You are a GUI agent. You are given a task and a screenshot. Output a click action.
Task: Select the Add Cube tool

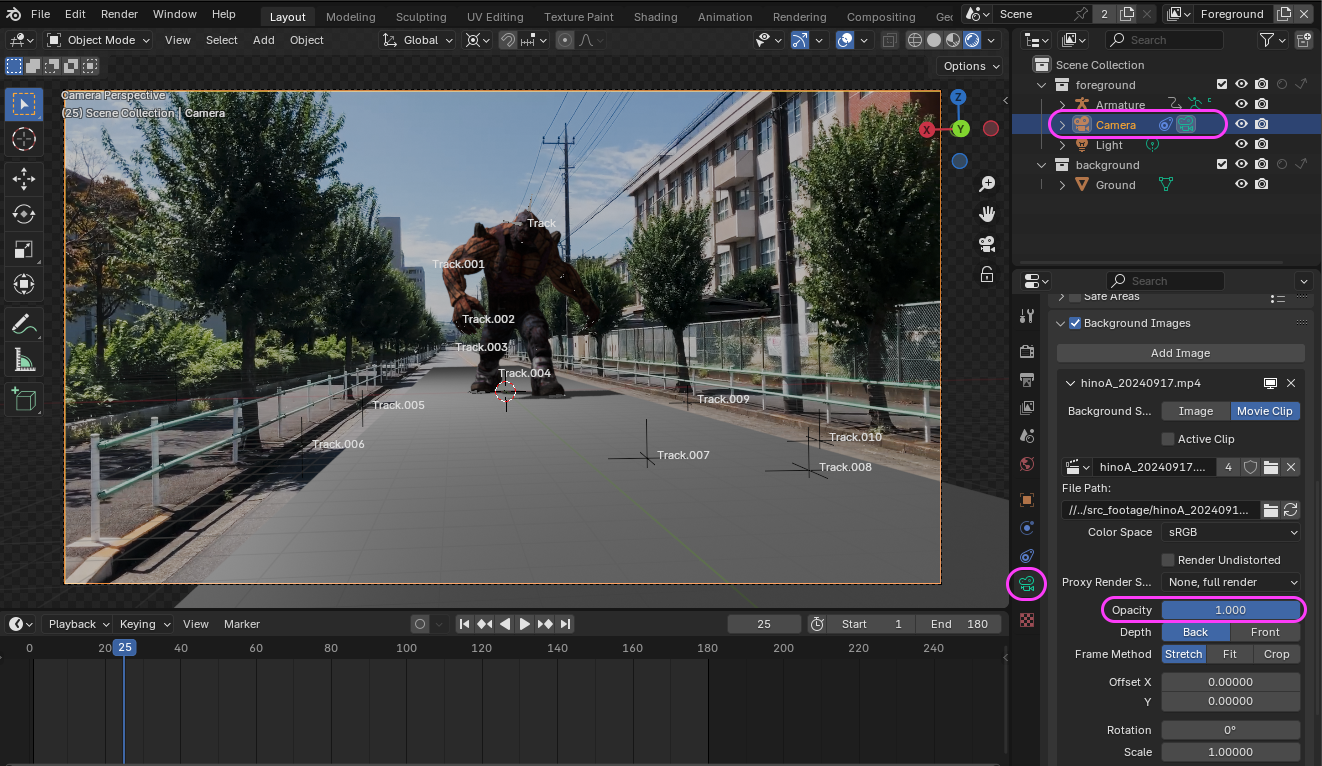pyautogui.click(x=24, y=400)
